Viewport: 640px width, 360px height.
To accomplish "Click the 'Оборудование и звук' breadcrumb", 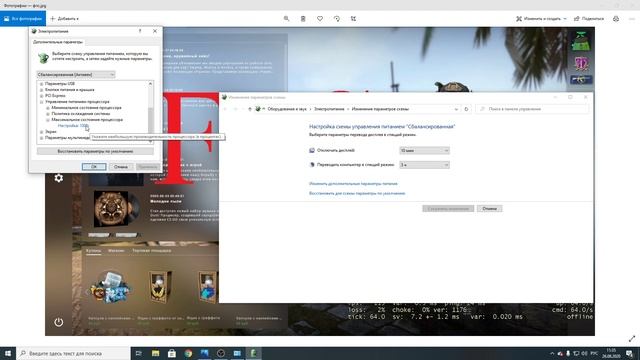I will 287,109.
